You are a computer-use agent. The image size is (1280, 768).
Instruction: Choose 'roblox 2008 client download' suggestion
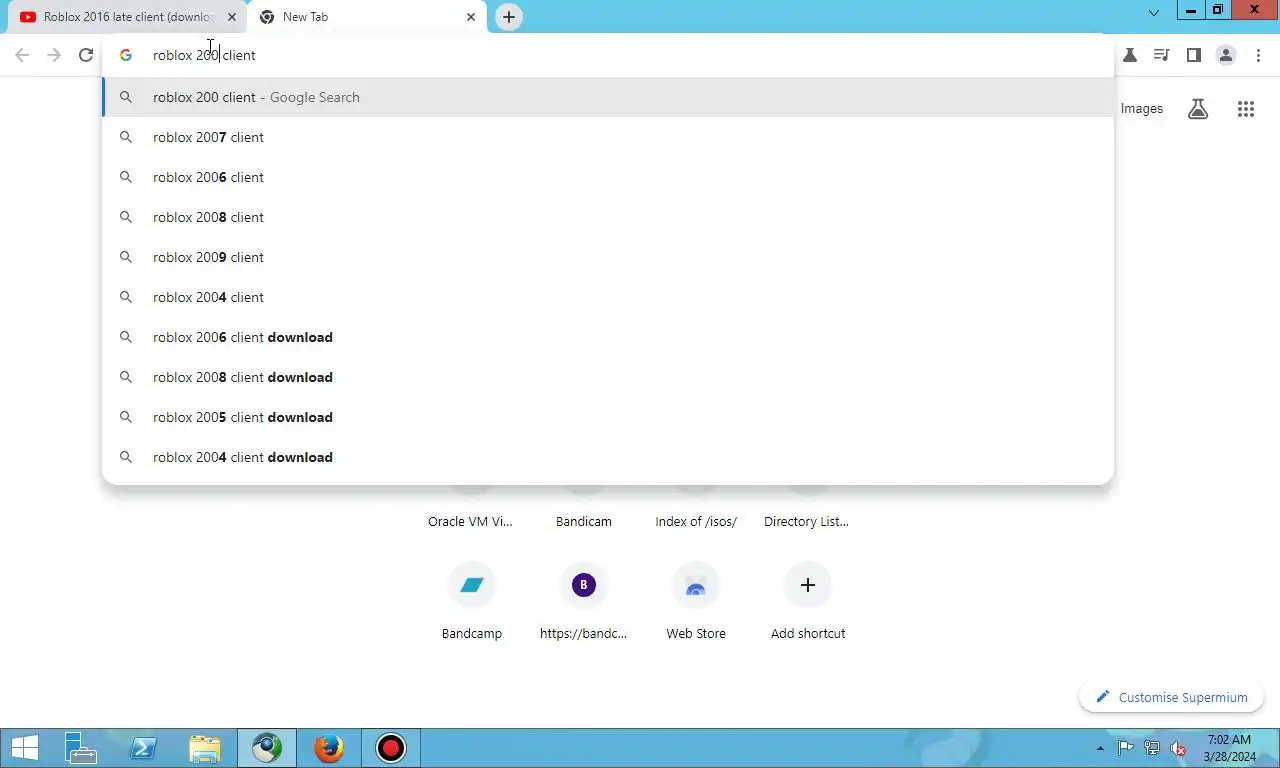coord(608,377)
